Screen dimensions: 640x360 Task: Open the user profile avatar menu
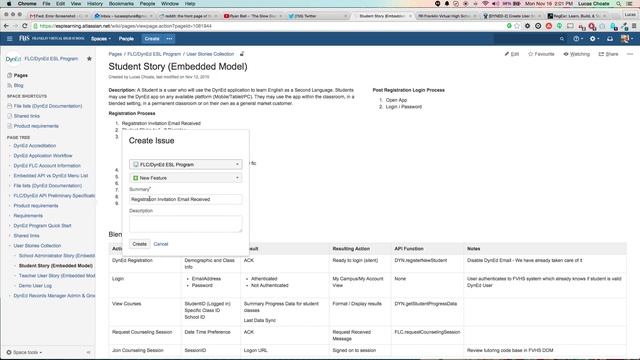[627, 39]
